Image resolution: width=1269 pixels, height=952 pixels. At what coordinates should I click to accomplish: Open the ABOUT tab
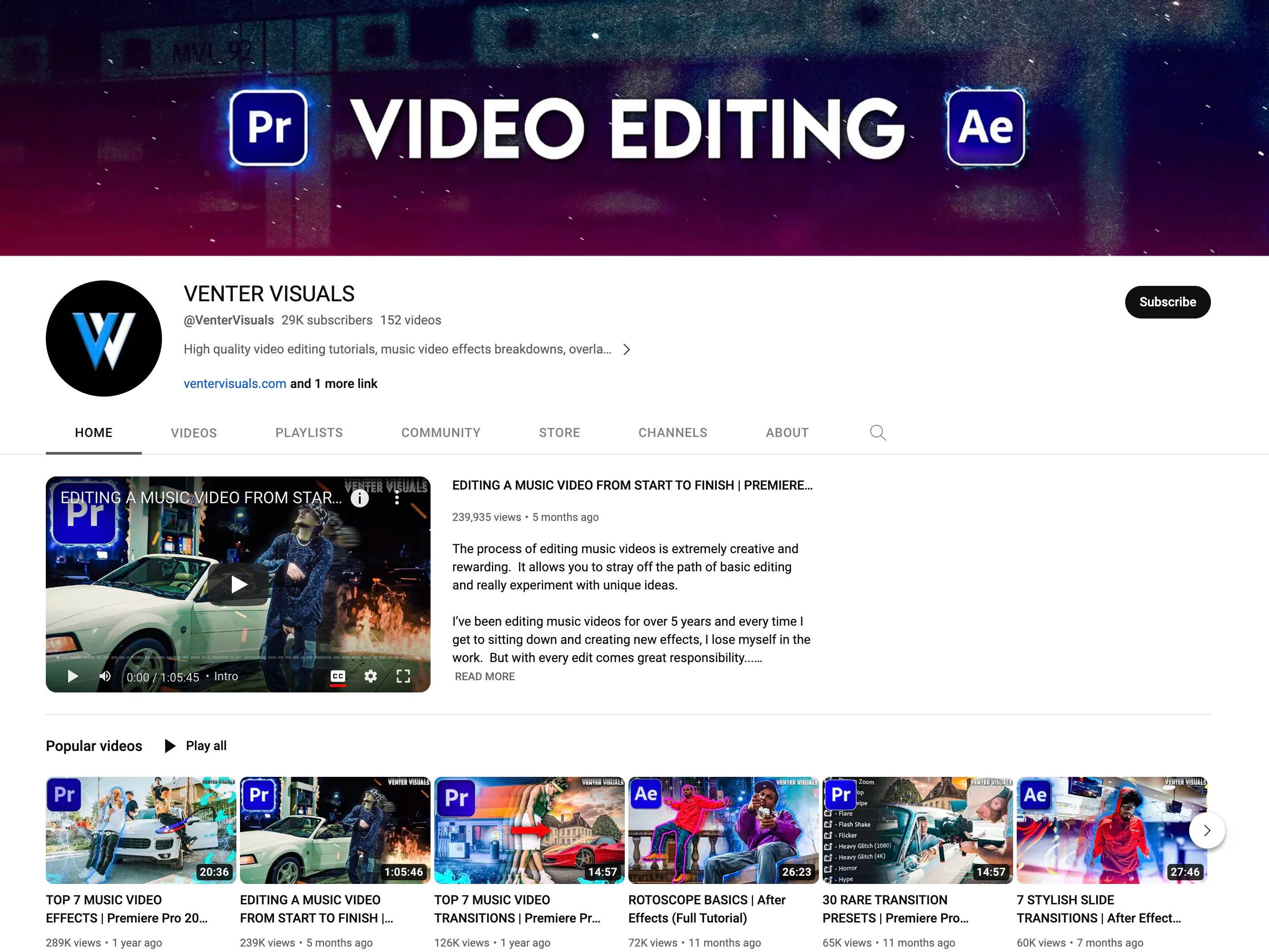coord(787,433)
